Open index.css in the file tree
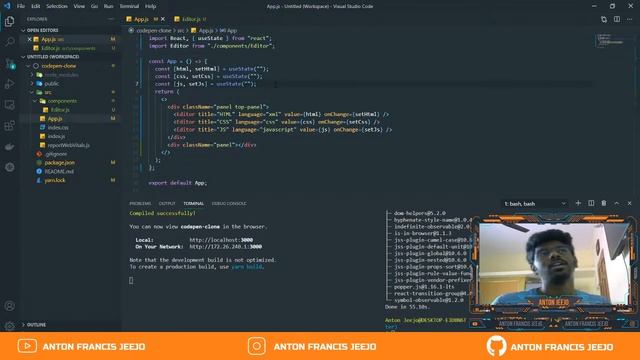Image resolution: width=640 pixels, height=360 pixels. click(x=58, y=127)
